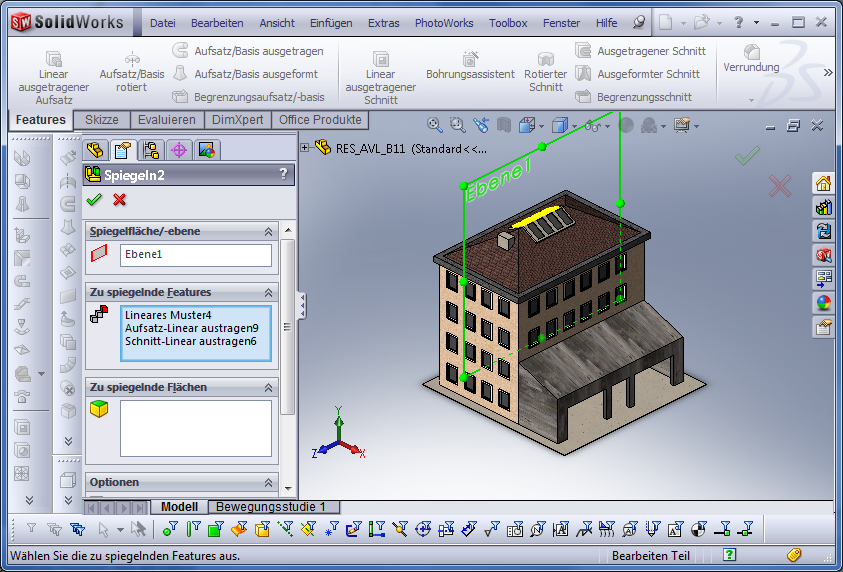The height and width of the screenshot is (572, 843).
Task: Click the Spiegeln2 help question mark
Action: 283,174
